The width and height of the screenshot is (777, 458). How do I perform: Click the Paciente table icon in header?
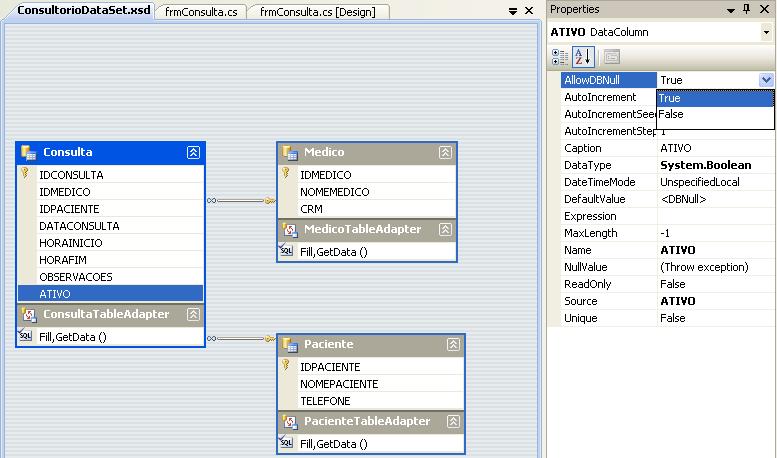[x=290, y=344]
